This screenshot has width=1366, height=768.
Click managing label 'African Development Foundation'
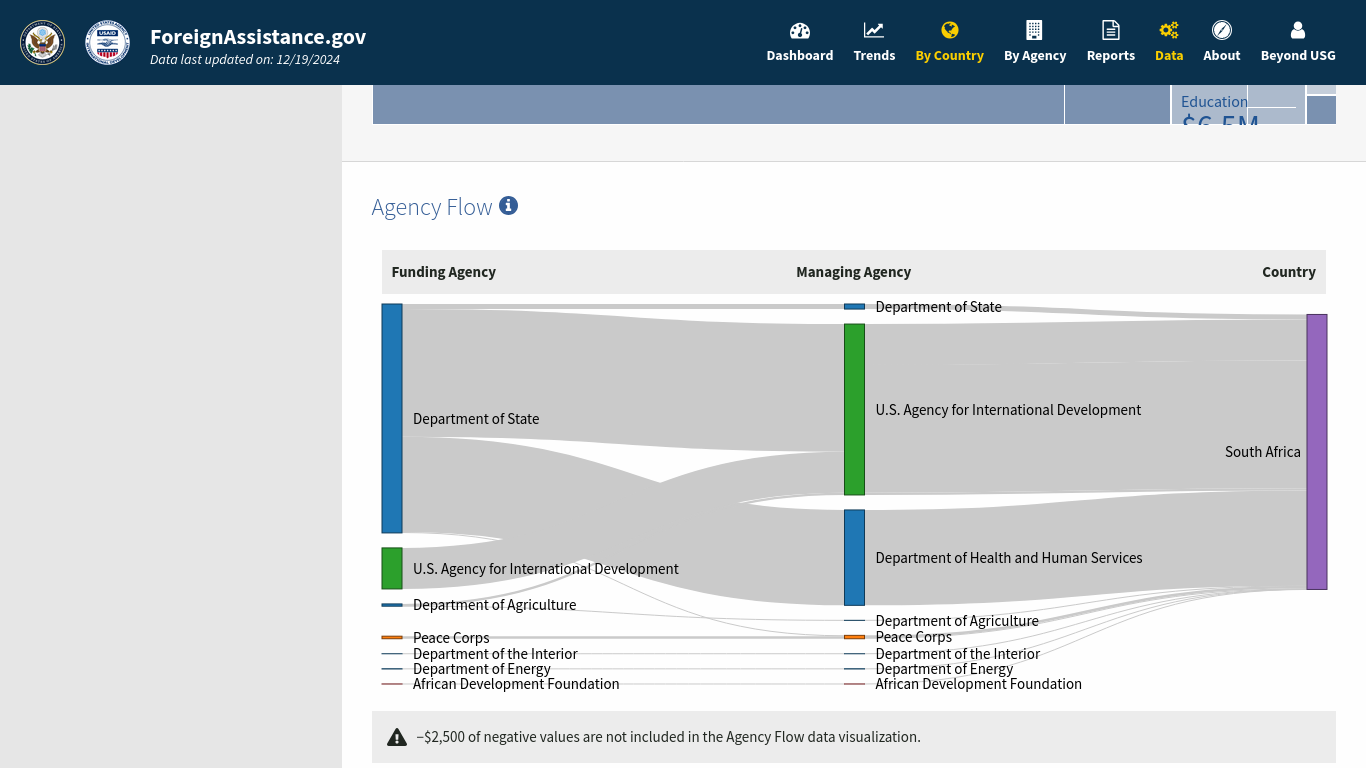tap(979, 684)
